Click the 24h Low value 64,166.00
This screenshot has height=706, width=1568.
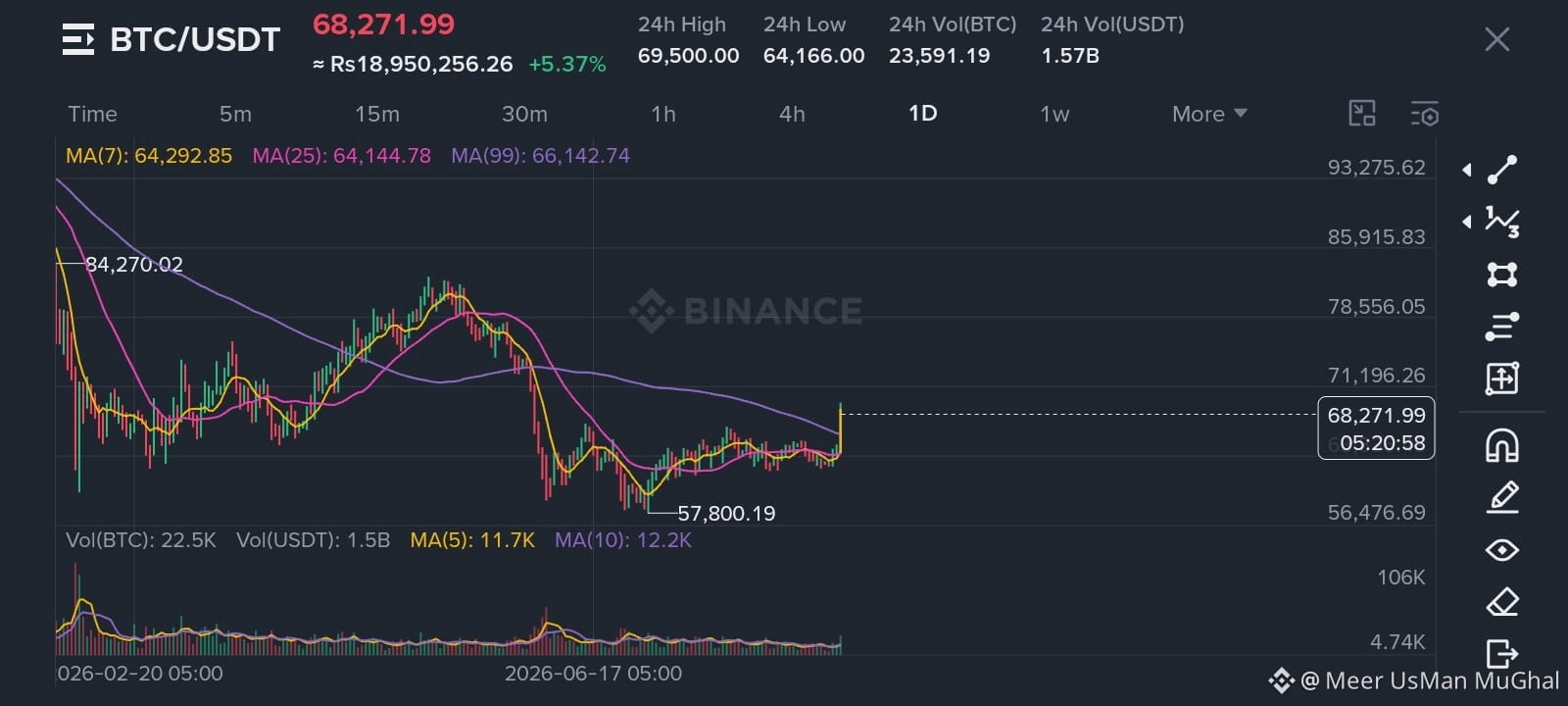tap(813, 56)
